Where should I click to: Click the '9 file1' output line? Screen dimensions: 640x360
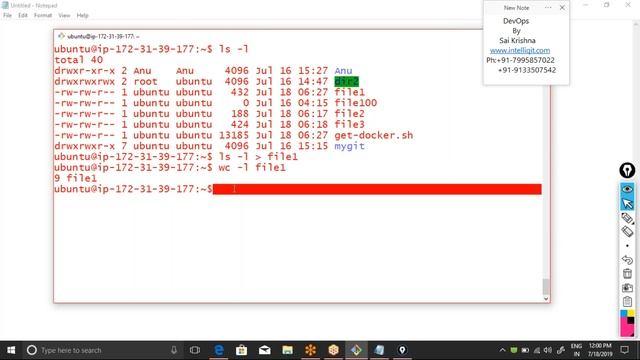coord(76,178)
